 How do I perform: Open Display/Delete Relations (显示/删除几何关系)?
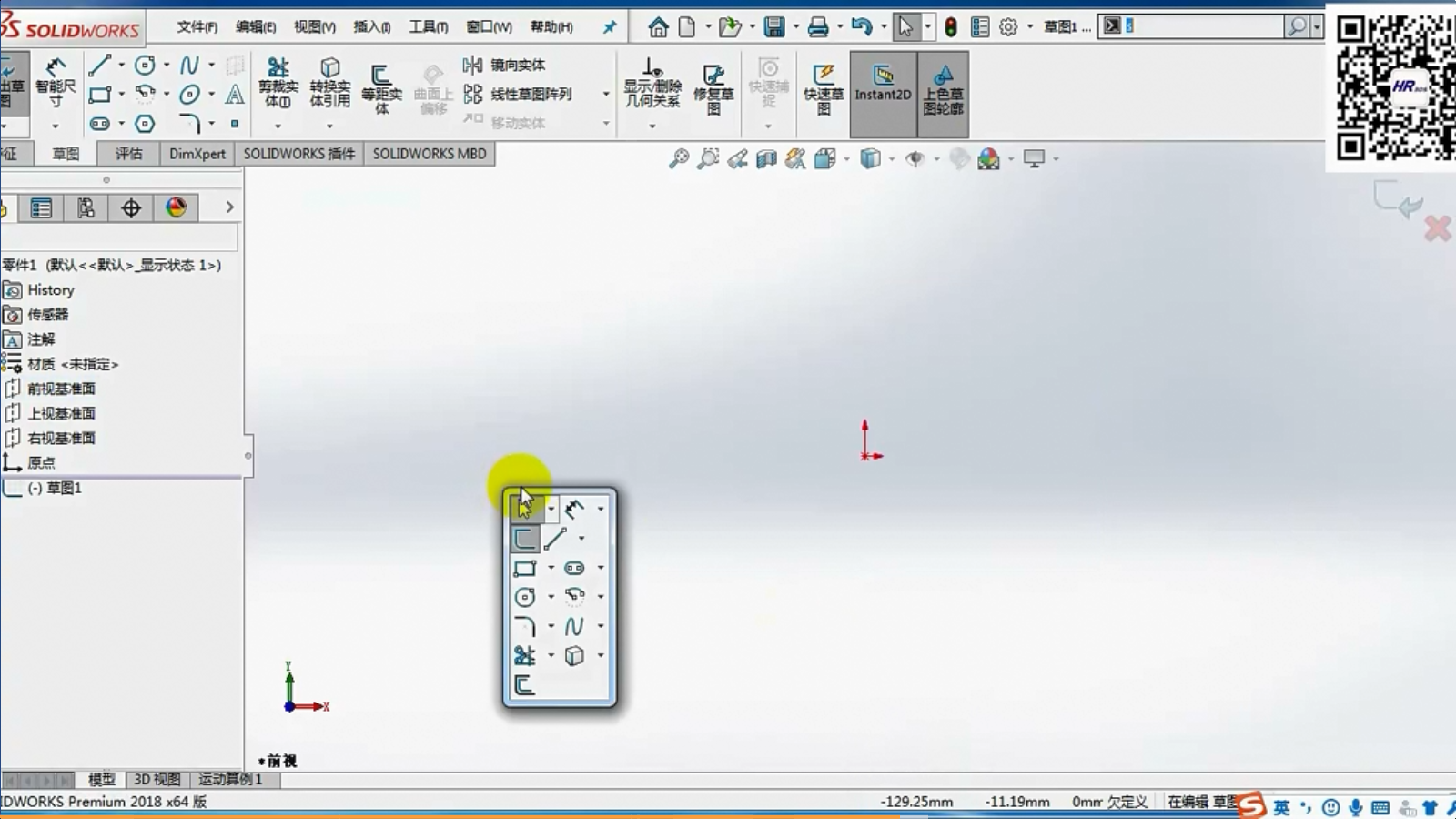click(x=652, y=82)
